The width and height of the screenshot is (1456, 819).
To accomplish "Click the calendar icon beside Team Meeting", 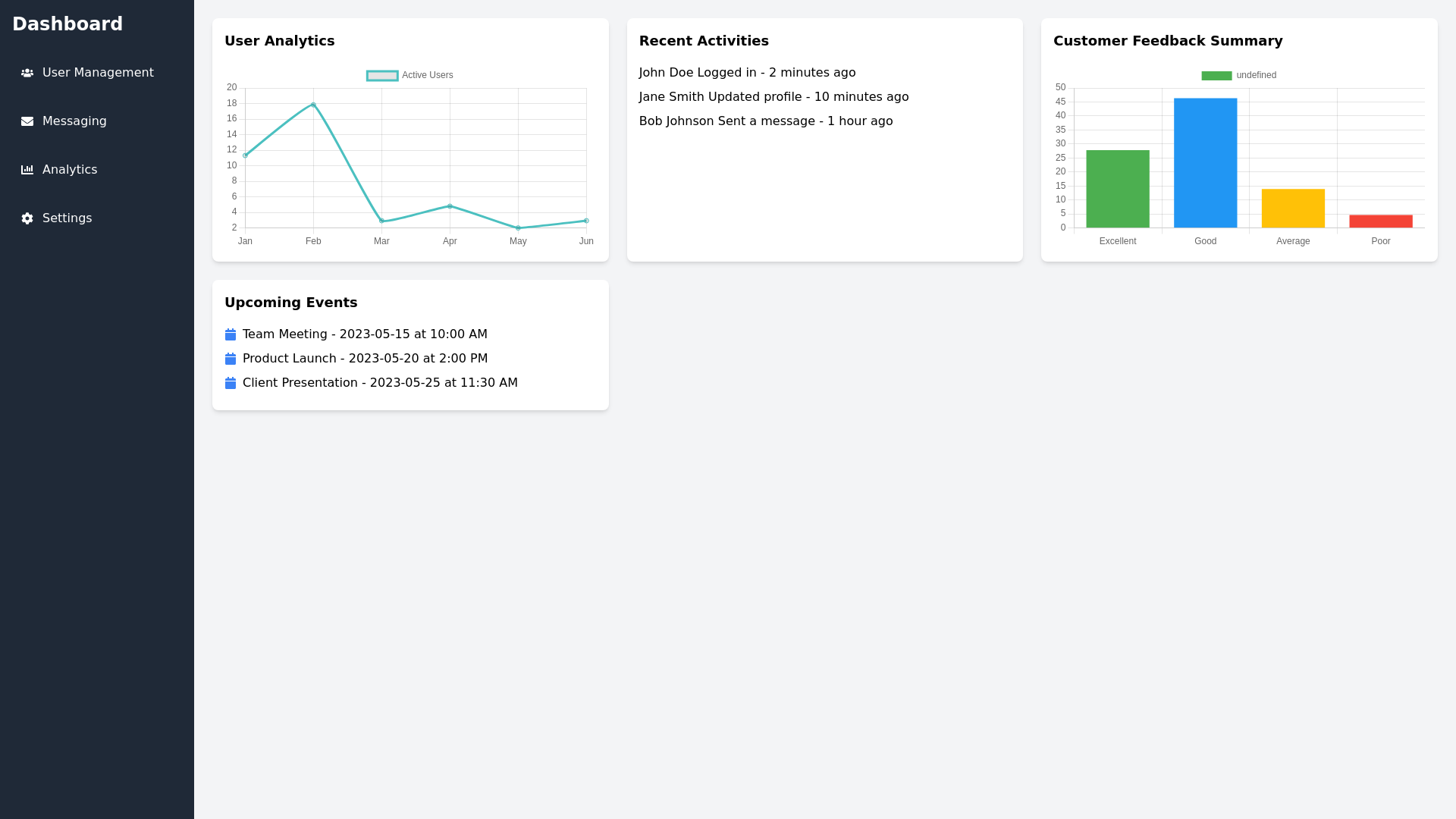I will (231, 334).
